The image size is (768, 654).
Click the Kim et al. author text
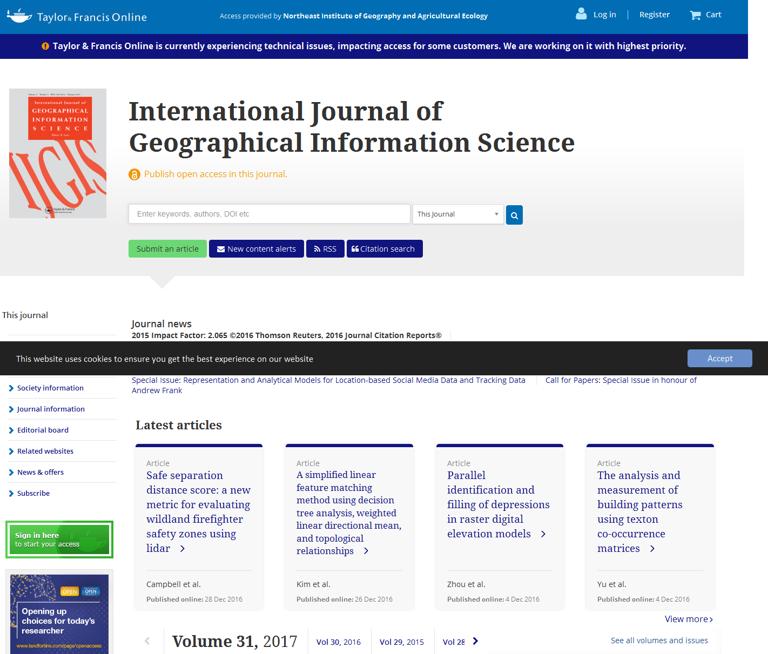click(313, 584)
